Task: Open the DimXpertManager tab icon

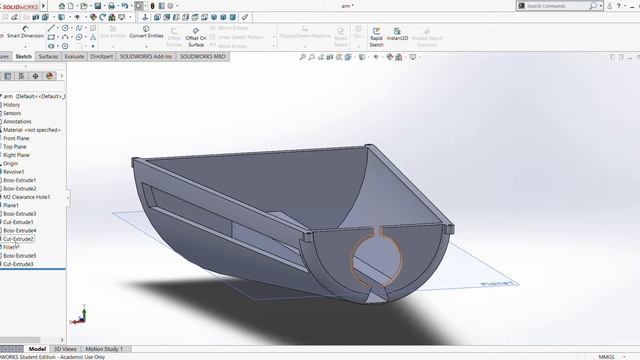Action: 36,76
